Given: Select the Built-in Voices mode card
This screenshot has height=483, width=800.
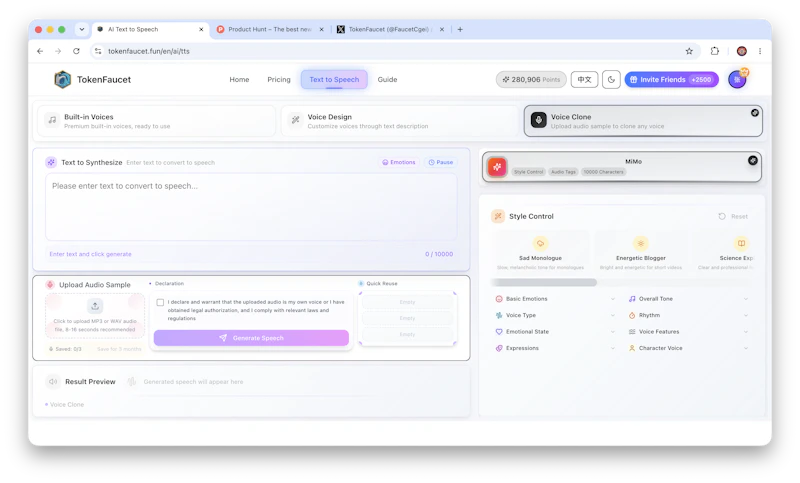Looking at the screenshot, I should 156,121.
